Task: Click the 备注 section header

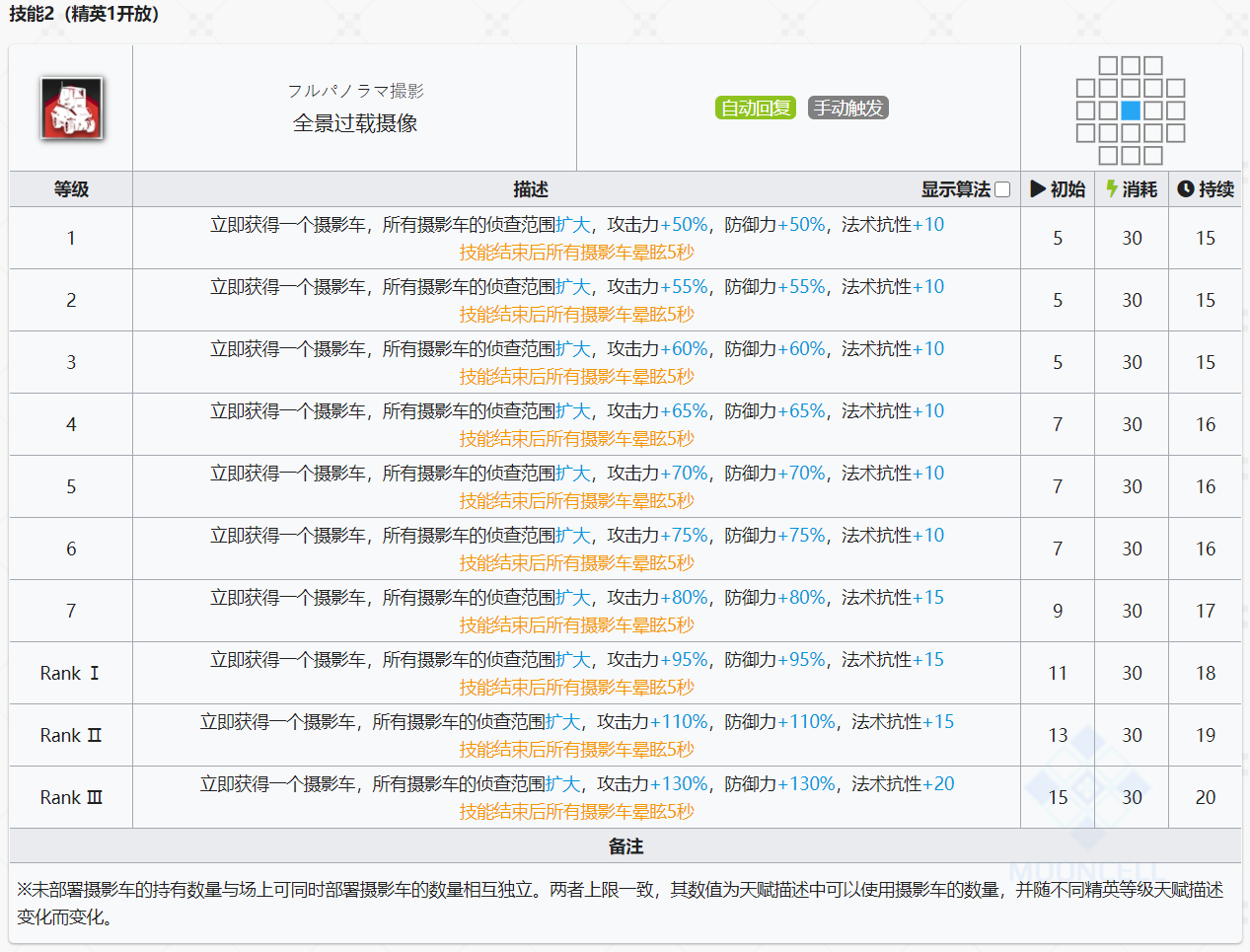Action: click(x=625, y=846)
